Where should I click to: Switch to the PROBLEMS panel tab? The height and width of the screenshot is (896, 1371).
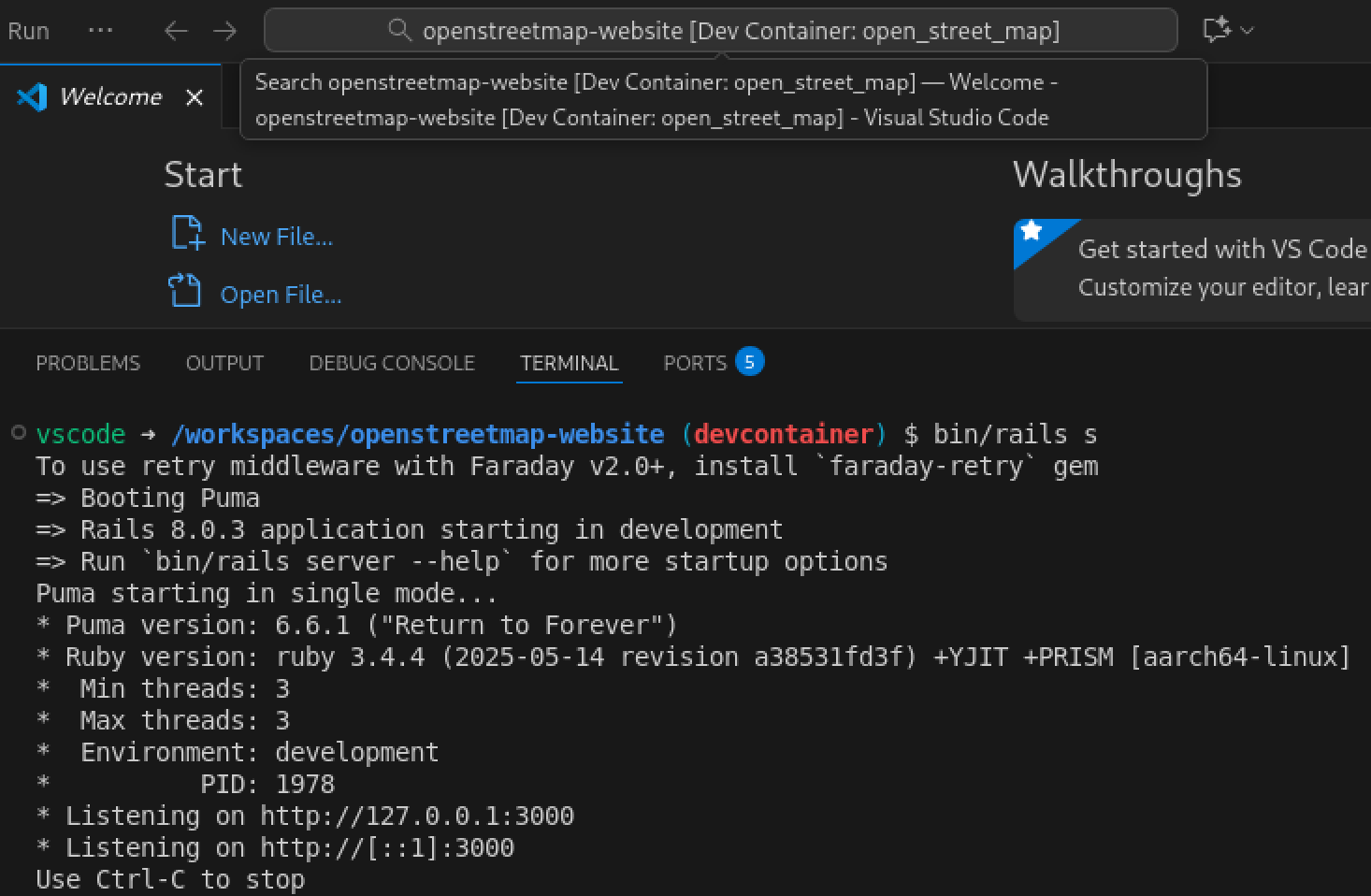click(x=88, y=363)
